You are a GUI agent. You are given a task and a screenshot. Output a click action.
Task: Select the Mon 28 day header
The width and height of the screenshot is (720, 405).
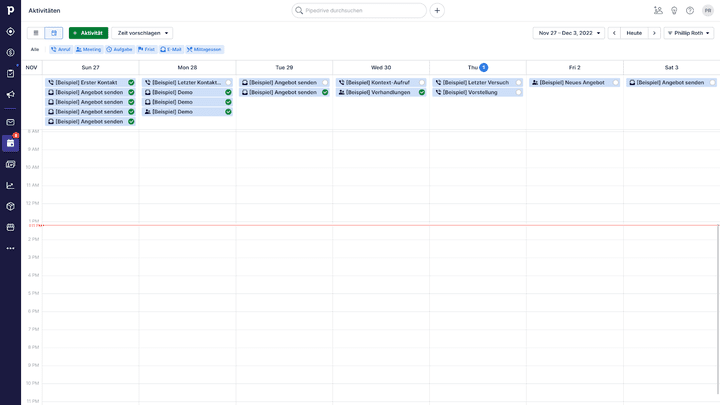pyautogui.click(x=187, y=68)
